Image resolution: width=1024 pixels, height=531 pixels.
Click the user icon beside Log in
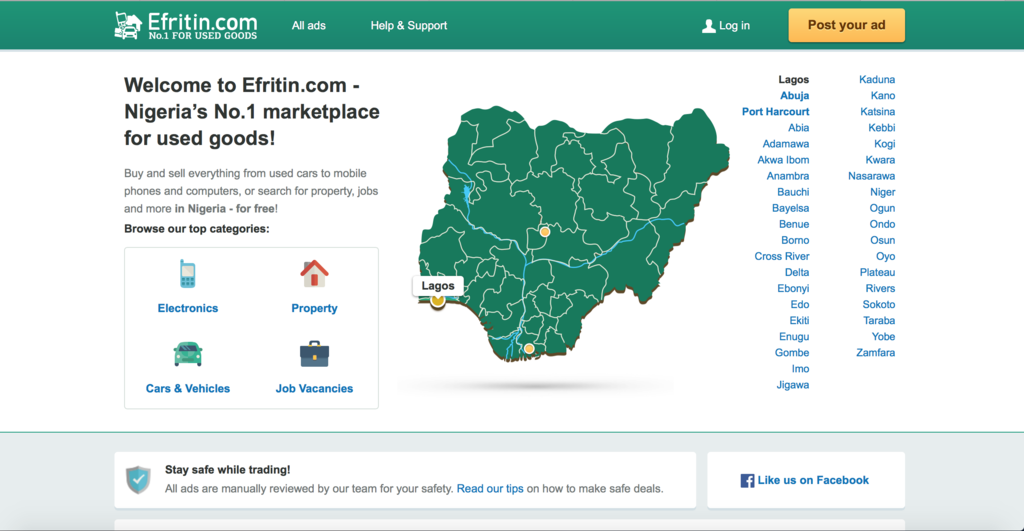pos(709,26)
